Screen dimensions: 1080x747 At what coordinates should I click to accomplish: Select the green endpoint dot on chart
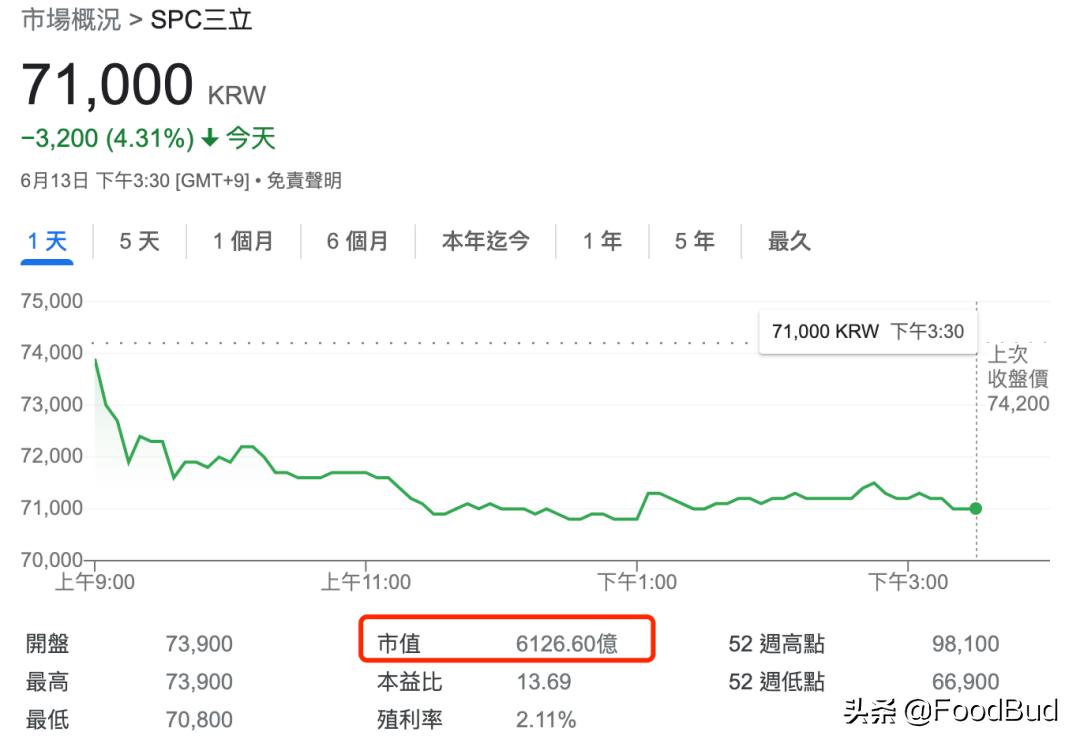[975, 509]
